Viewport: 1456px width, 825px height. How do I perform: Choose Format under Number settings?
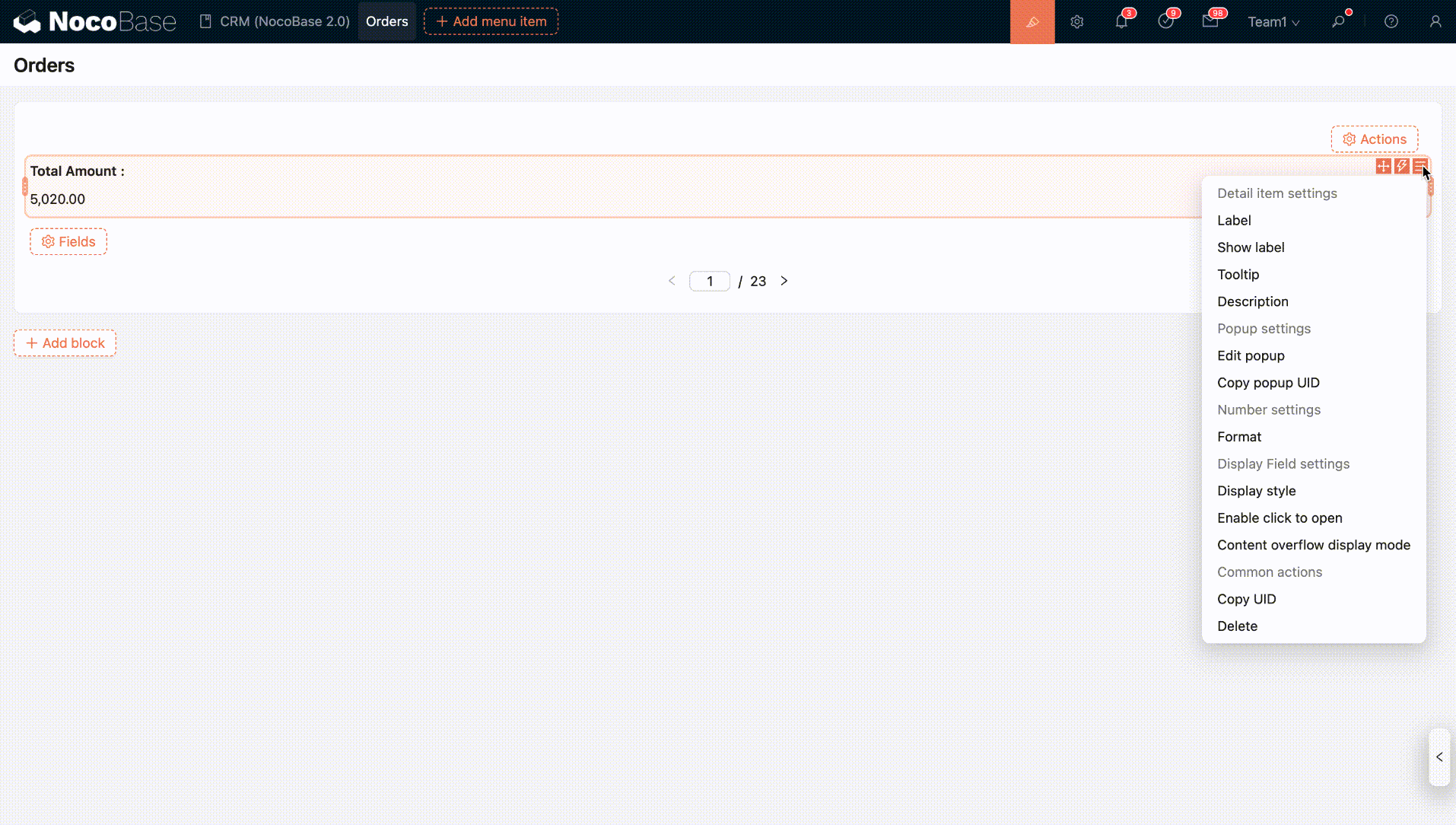1238,437
